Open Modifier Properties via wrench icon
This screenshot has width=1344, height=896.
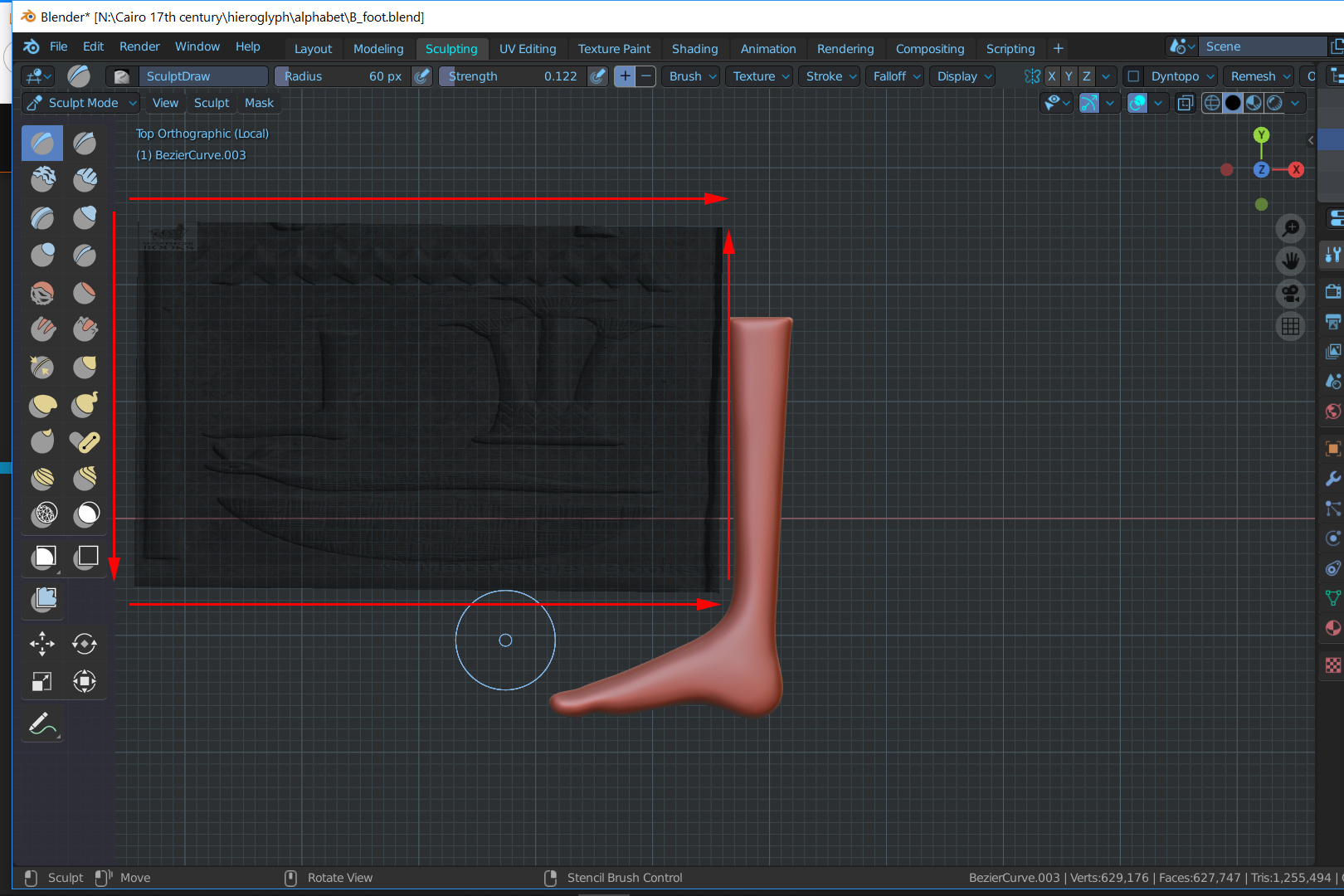[x=1332, y=478]
